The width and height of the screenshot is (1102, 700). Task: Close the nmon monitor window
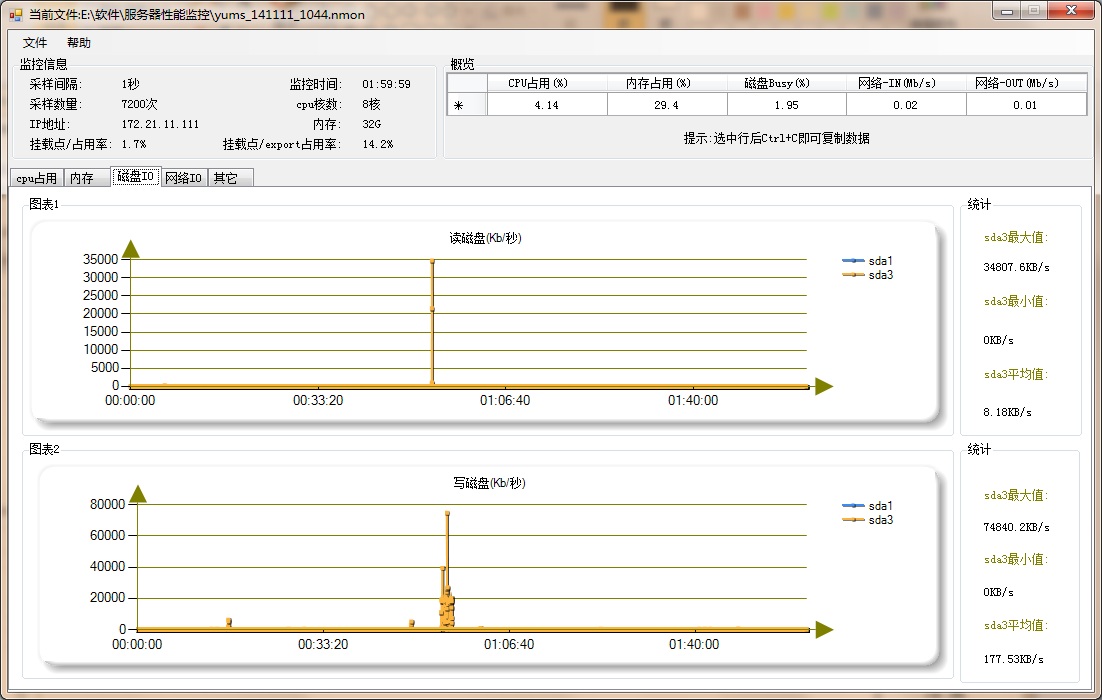(x=1071, y=11)
